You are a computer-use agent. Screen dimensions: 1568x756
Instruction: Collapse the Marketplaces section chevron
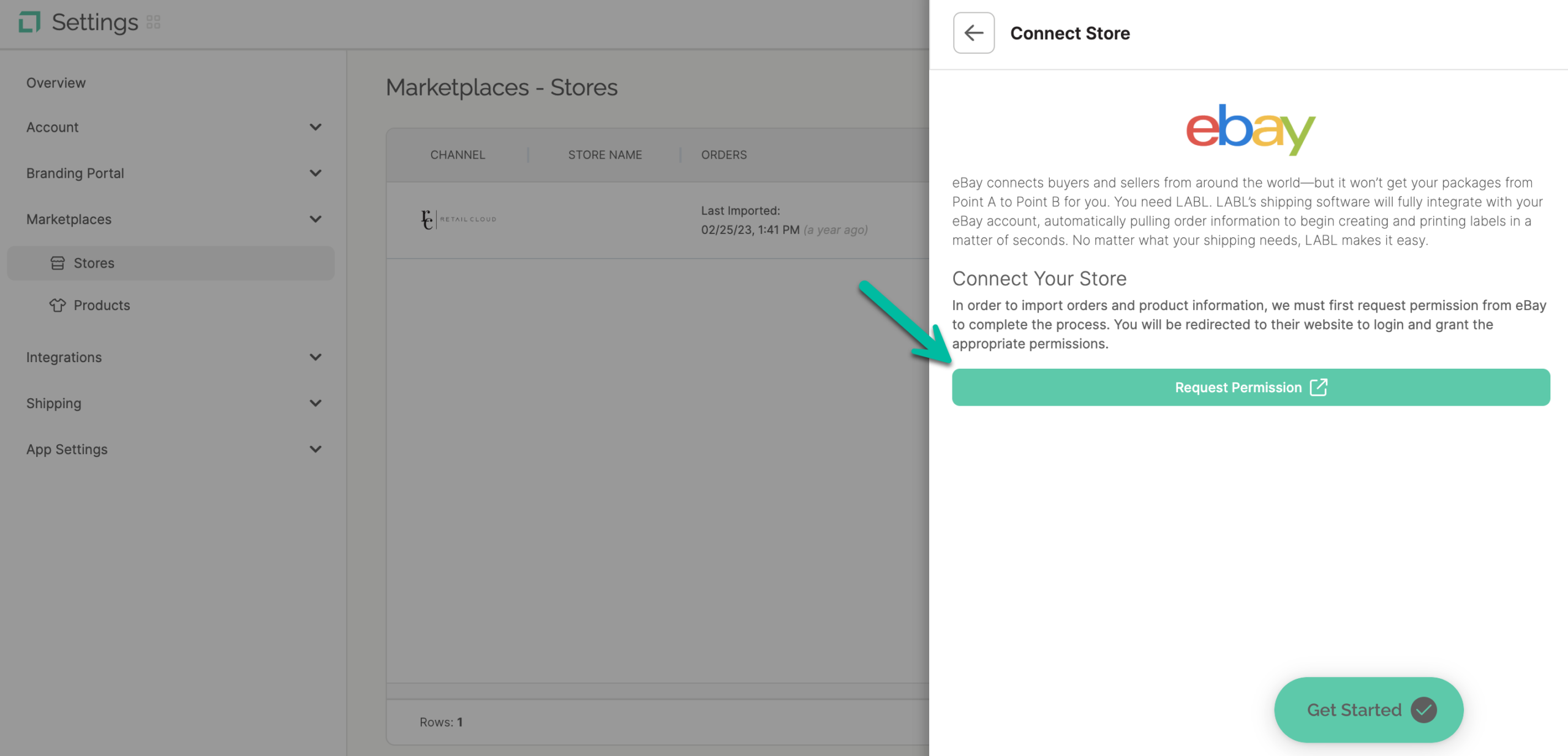click(x=315, y=219)
